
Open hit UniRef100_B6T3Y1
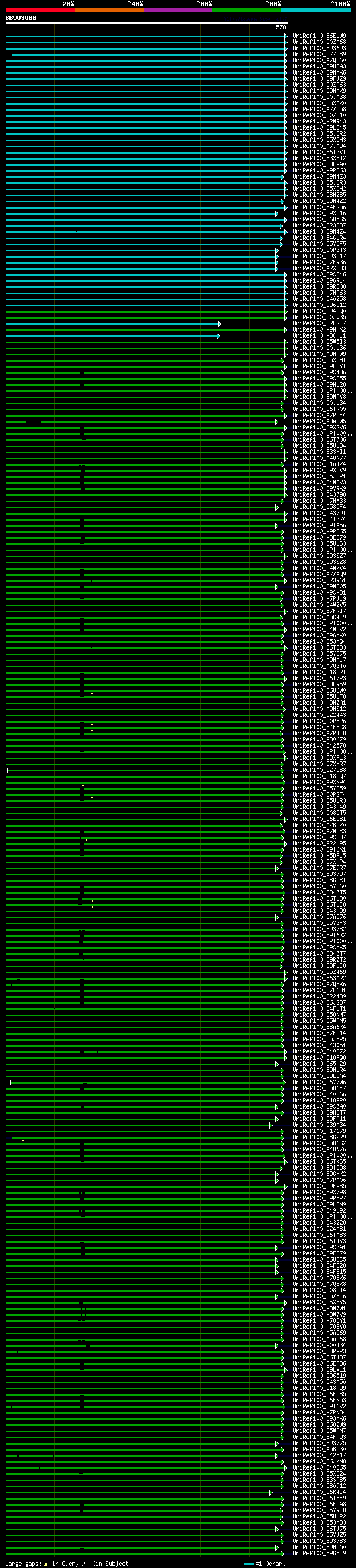(x=319, y=152)
